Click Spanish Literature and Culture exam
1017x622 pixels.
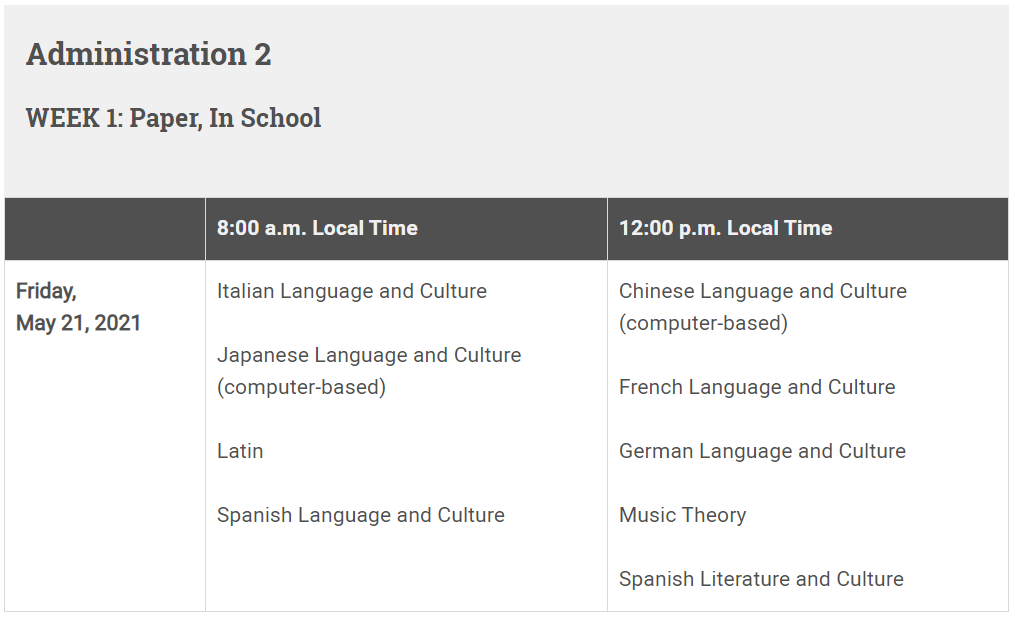[x=761, y=579]
